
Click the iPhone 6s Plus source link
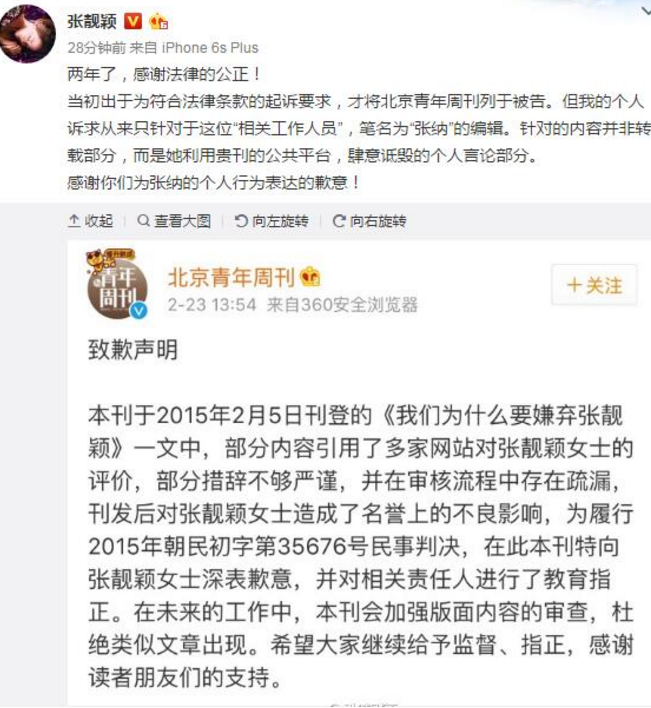click(x=210, y=47)
